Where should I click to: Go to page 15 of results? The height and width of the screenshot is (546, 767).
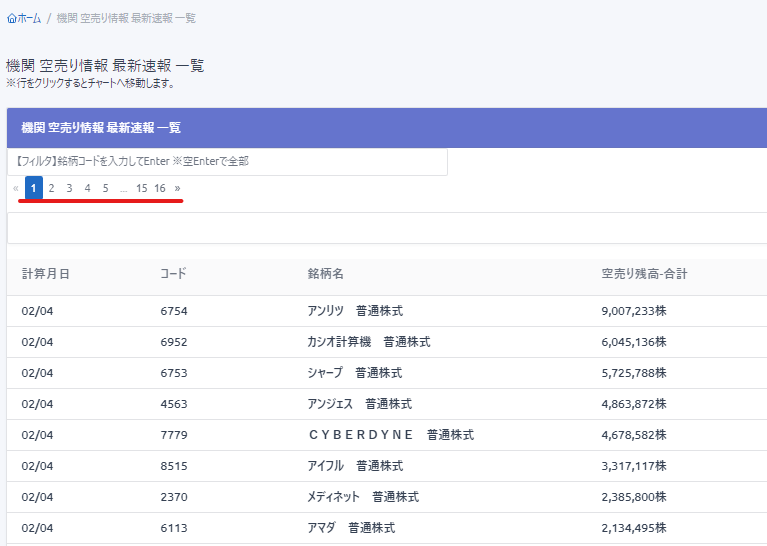142,188
